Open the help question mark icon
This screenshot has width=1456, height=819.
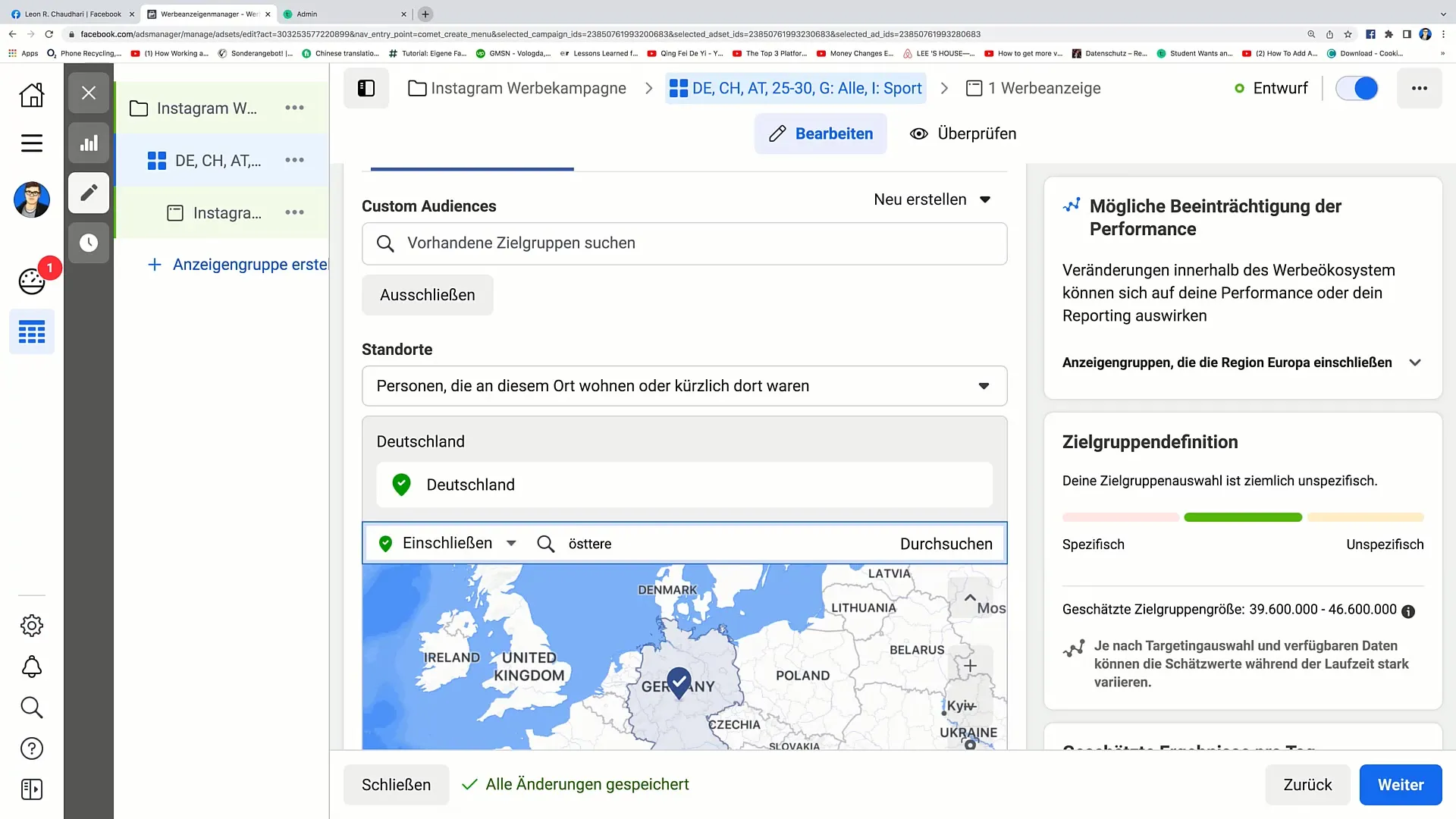32,748
